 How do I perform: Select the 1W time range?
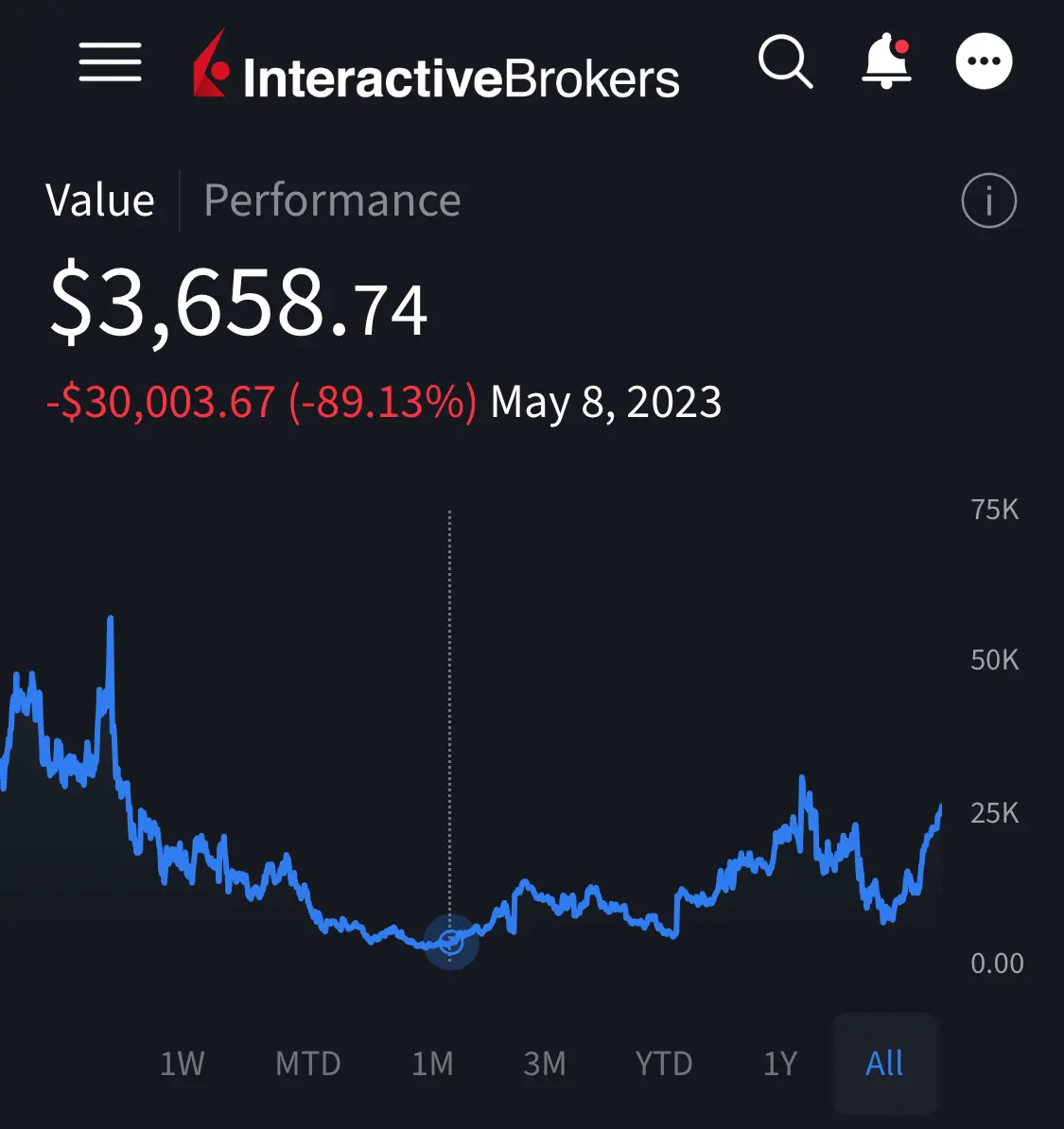point(183,1064)
